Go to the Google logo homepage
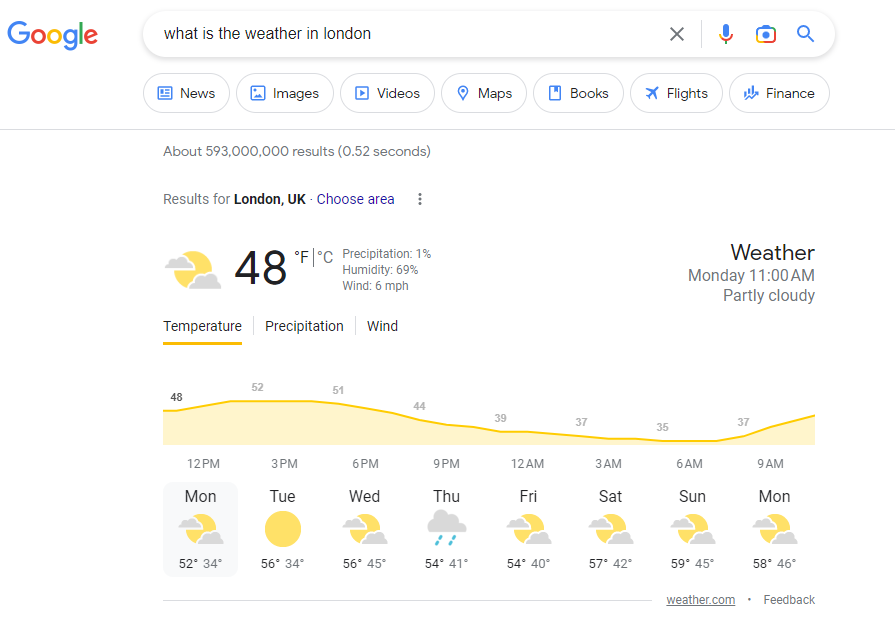 [x=53, y=35]
